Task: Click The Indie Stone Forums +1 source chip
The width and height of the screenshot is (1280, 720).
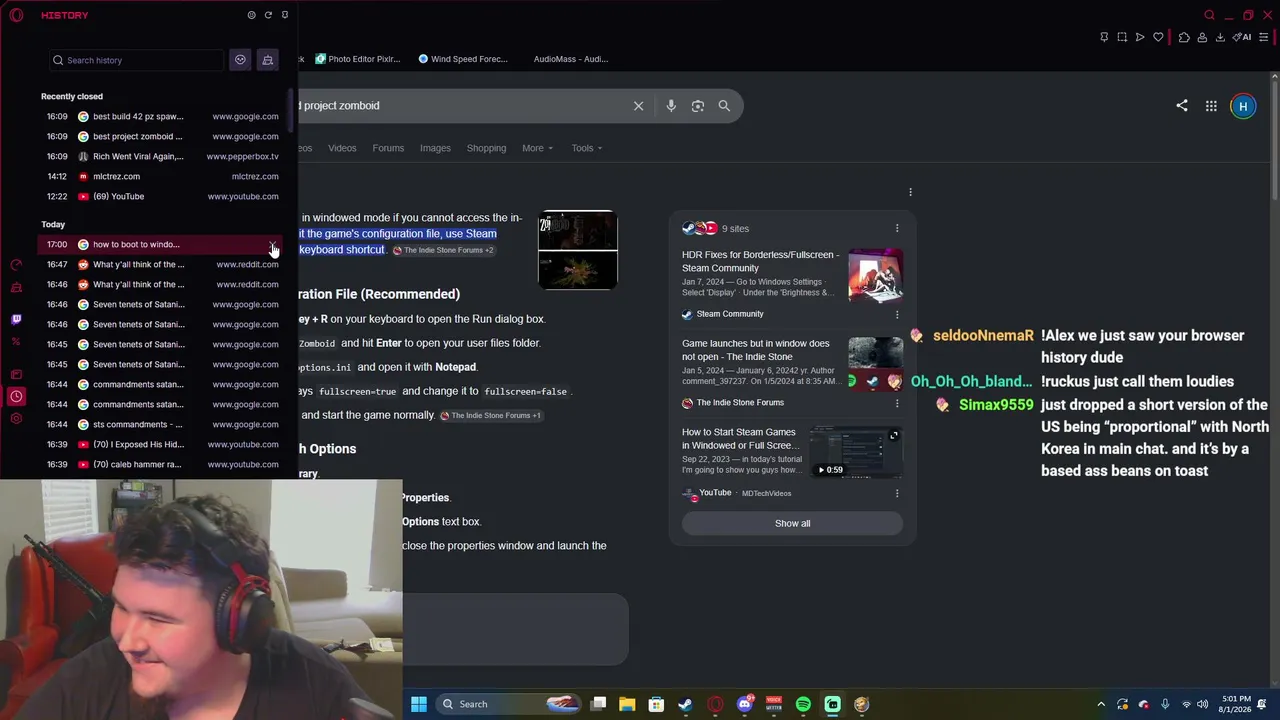Action: pyautogui.click(x=491, y=415)
